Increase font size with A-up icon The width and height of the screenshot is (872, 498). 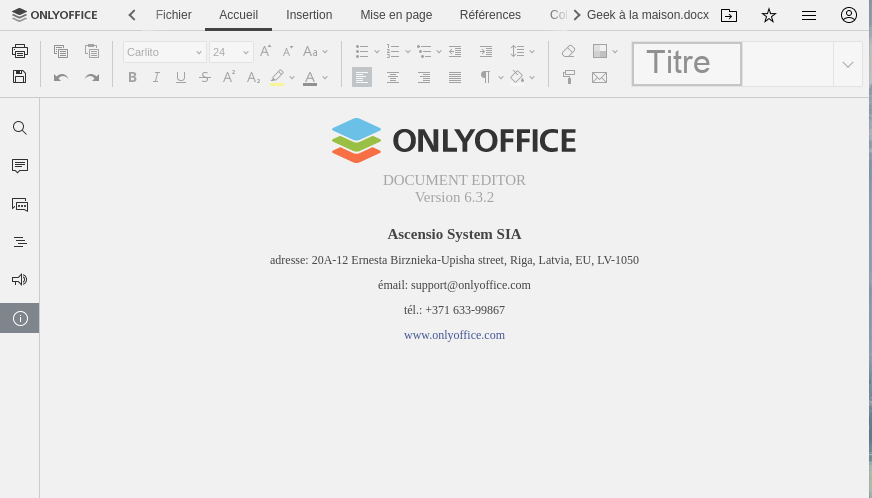pos(265,51)
